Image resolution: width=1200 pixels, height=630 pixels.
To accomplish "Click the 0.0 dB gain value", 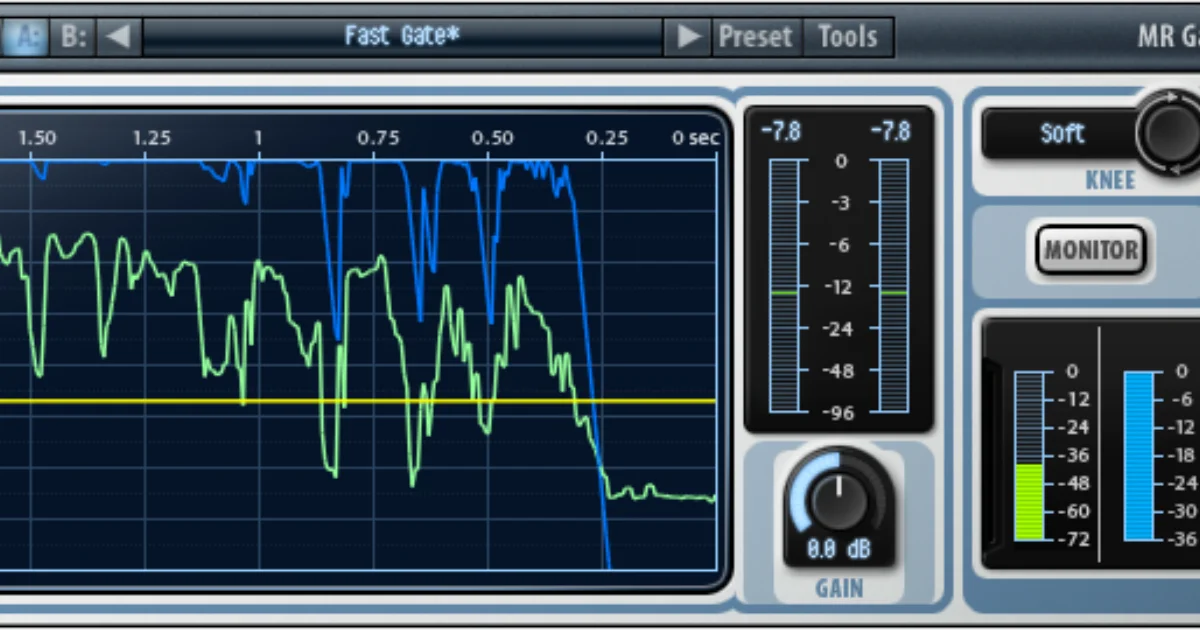I will click(x=838, y=549).
